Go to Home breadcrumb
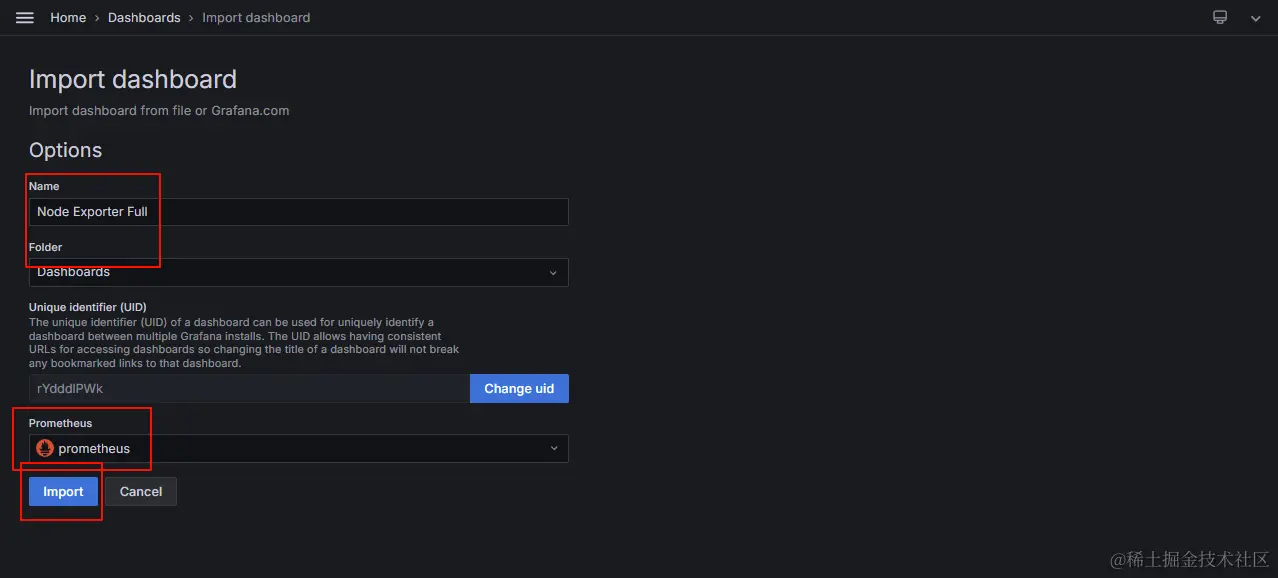 [68, 18]
